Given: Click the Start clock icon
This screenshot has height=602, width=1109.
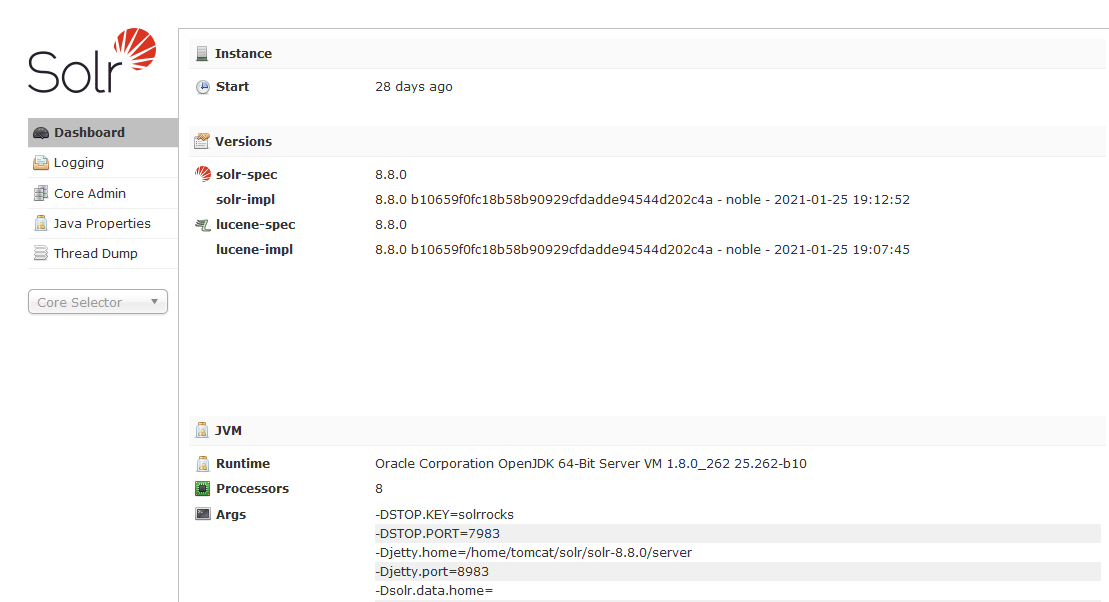Looking at the screenshot, I should coord(203,87).
